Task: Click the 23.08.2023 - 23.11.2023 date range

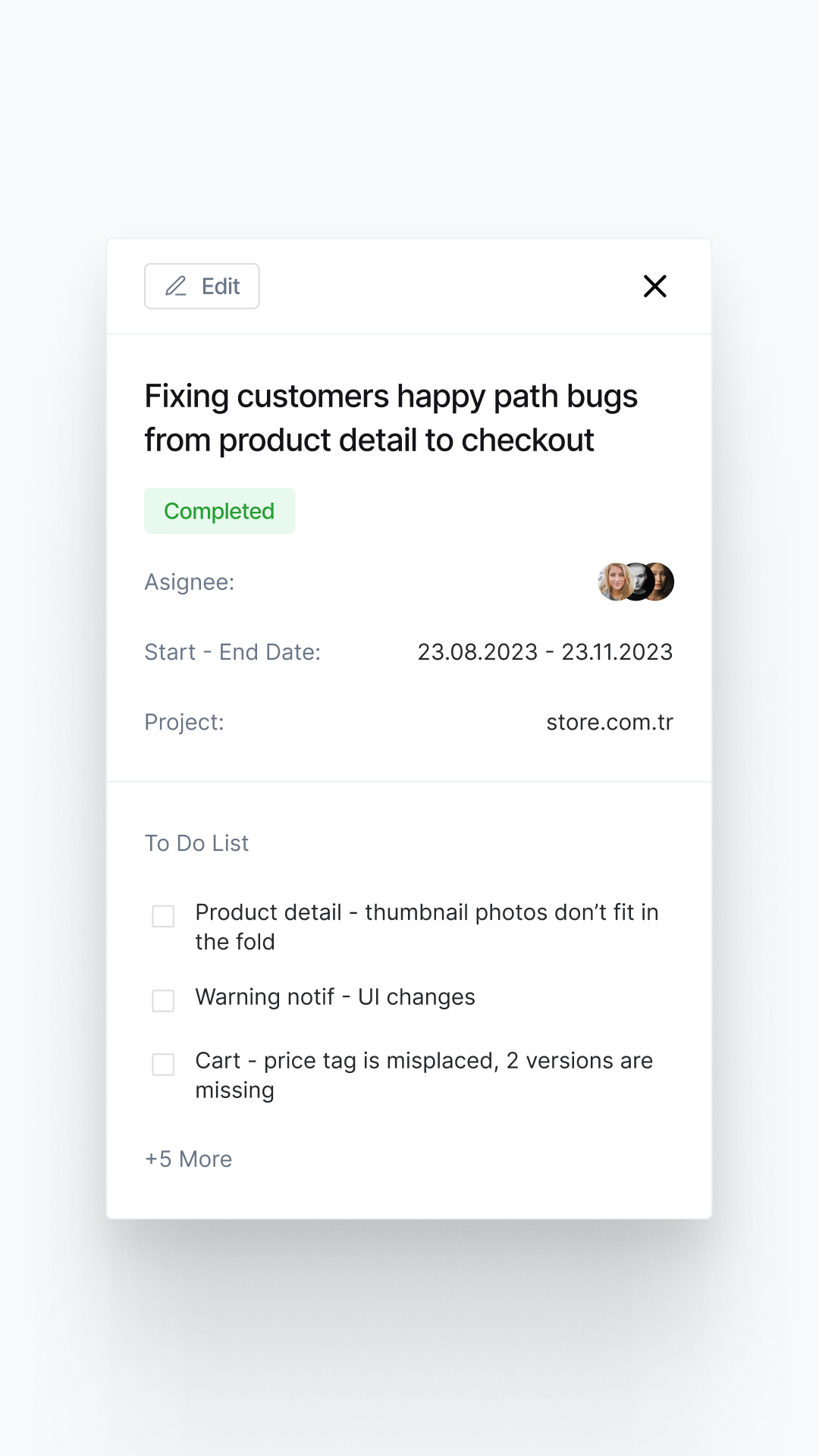Action: click(x=544, y=652)
